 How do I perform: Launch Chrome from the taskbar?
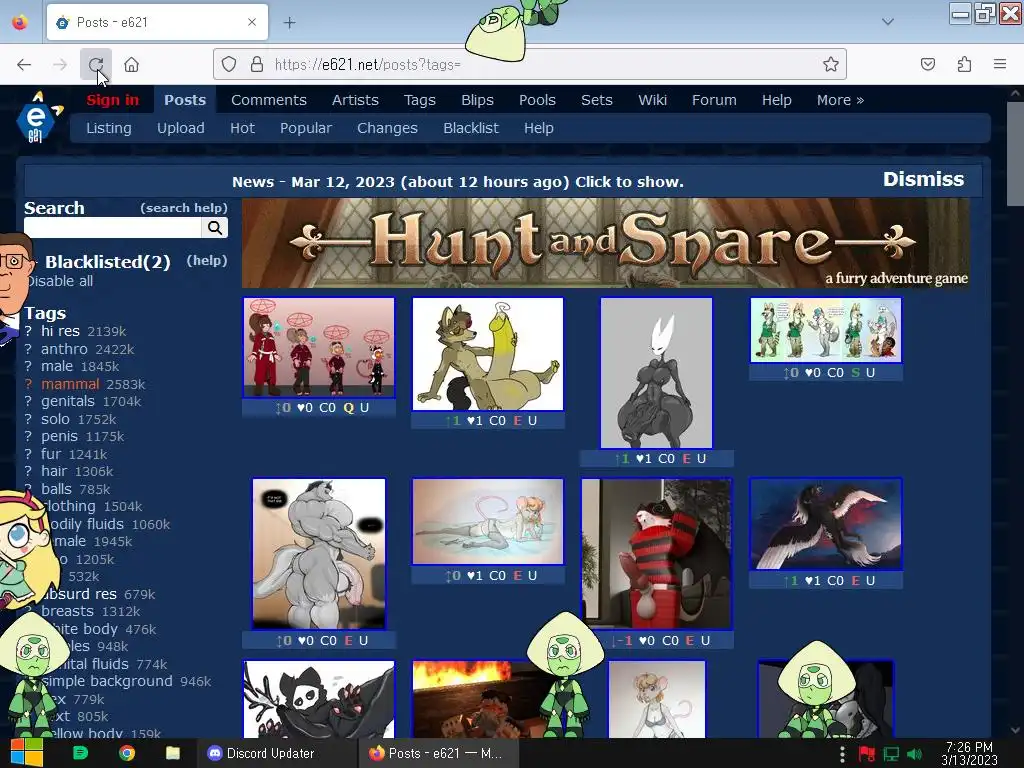[127, 753]
